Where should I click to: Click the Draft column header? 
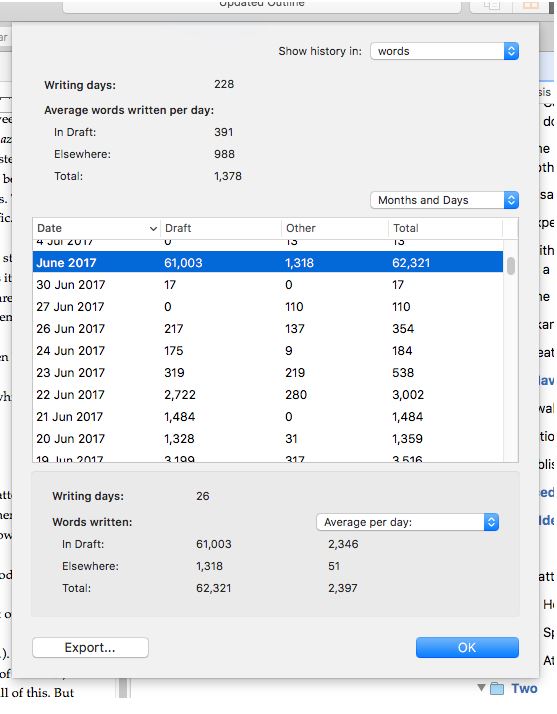(x=221, y=228)
